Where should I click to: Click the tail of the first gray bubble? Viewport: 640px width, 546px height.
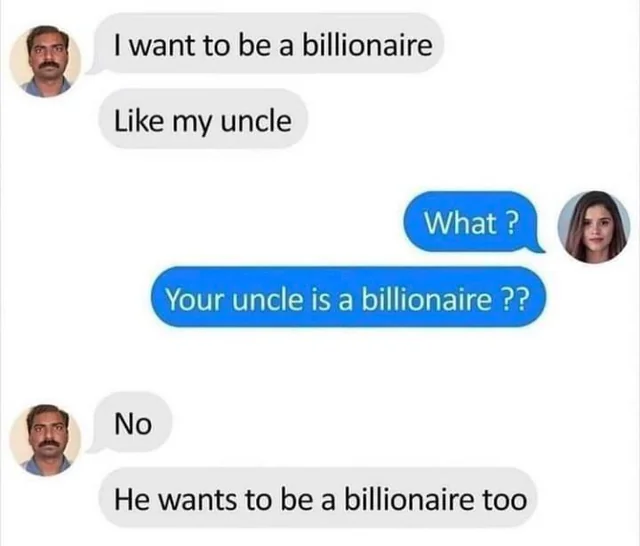(x=95, y=69)
